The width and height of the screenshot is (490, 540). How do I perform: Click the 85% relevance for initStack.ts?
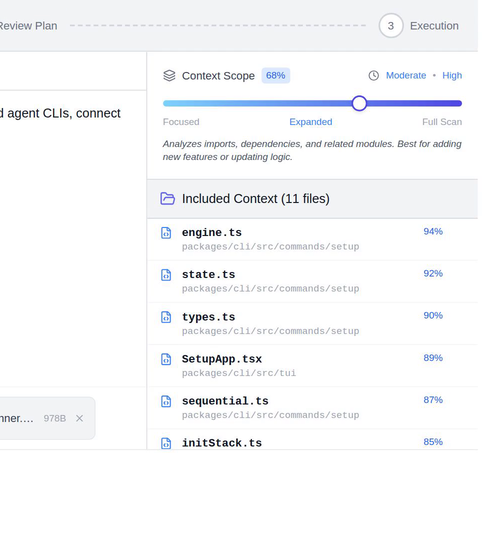pos(433,442)
